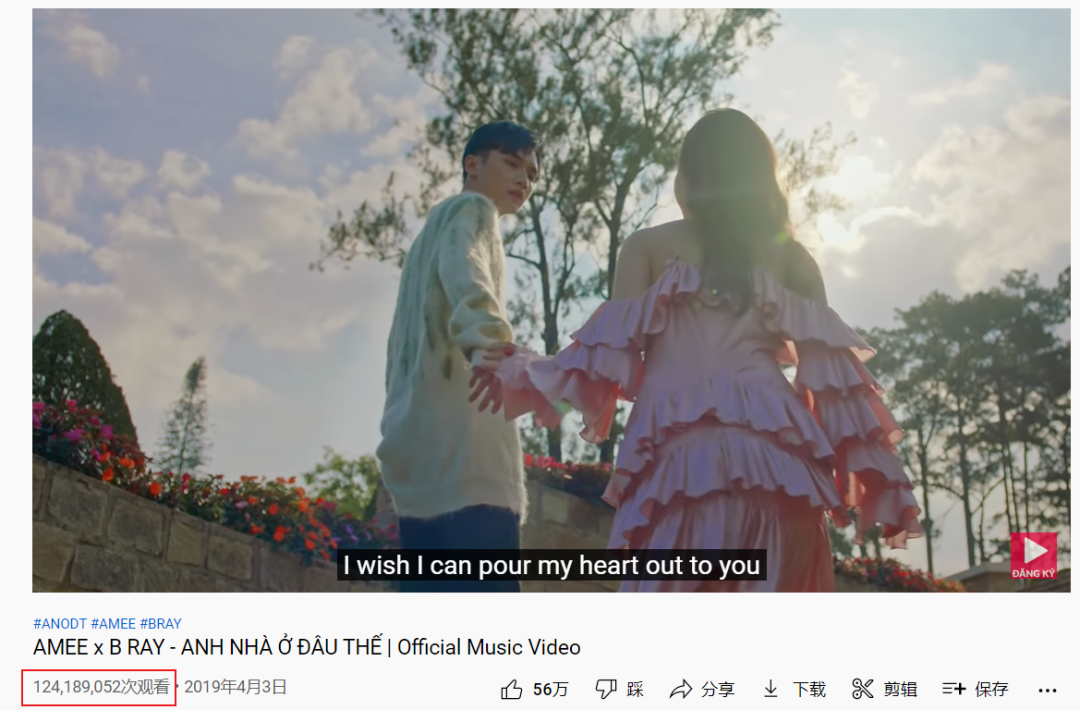Click the download arrow icon
1080x710 pixels.
pos(771,689)
